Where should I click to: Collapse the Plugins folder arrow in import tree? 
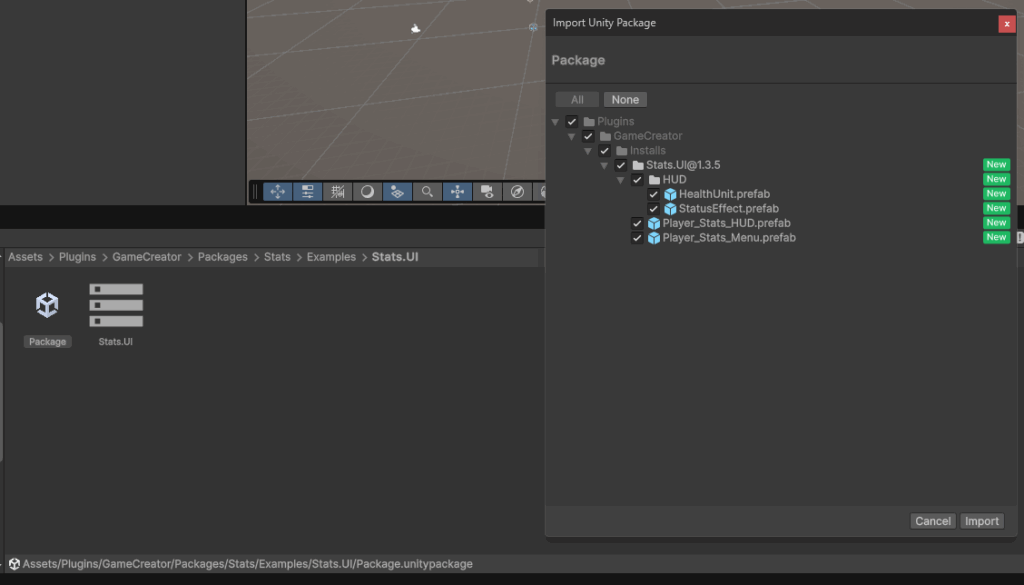[555, 121]
